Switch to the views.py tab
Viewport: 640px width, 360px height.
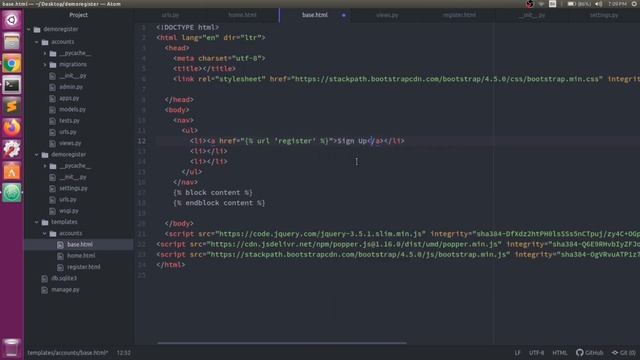(x=387, y=15)
